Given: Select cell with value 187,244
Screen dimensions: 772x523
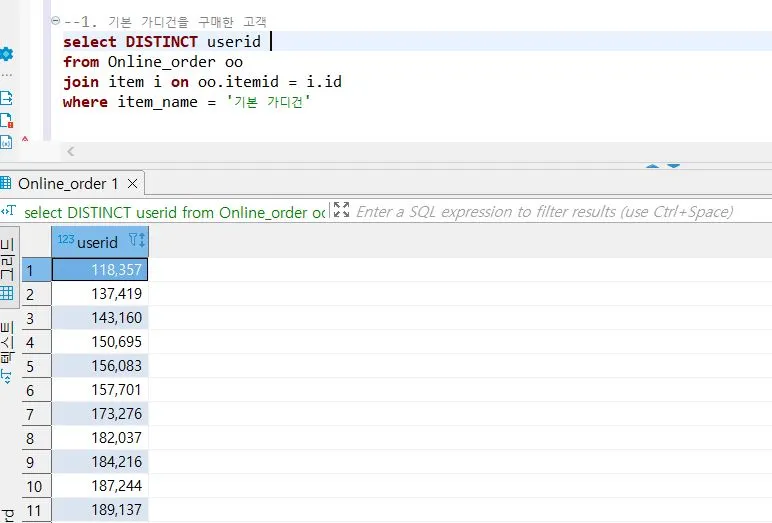Looking at the screenshot, I should point(100,487).
